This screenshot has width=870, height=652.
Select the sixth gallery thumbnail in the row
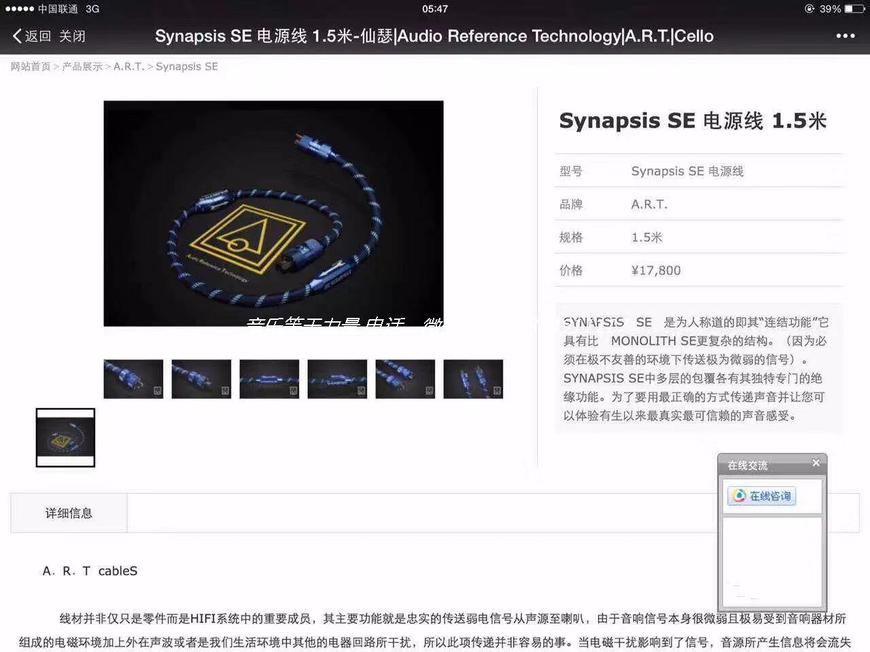click(x=473, y=379)
